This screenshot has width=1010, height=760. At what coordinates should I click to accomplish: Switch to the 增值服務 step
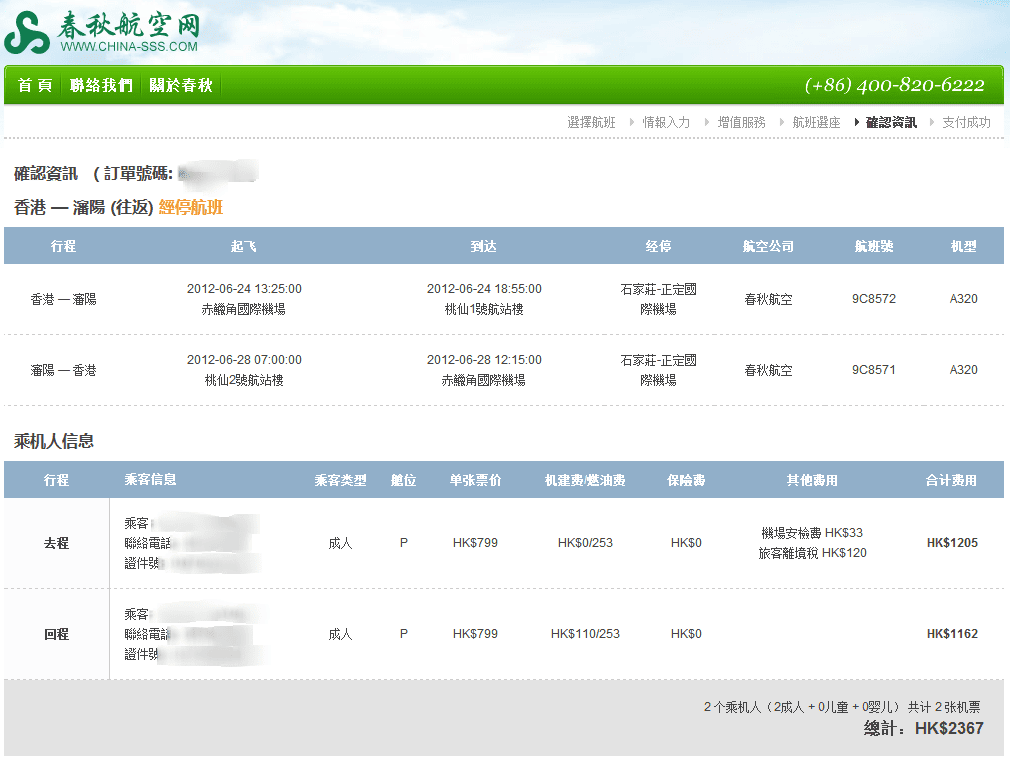pos(741,122)
